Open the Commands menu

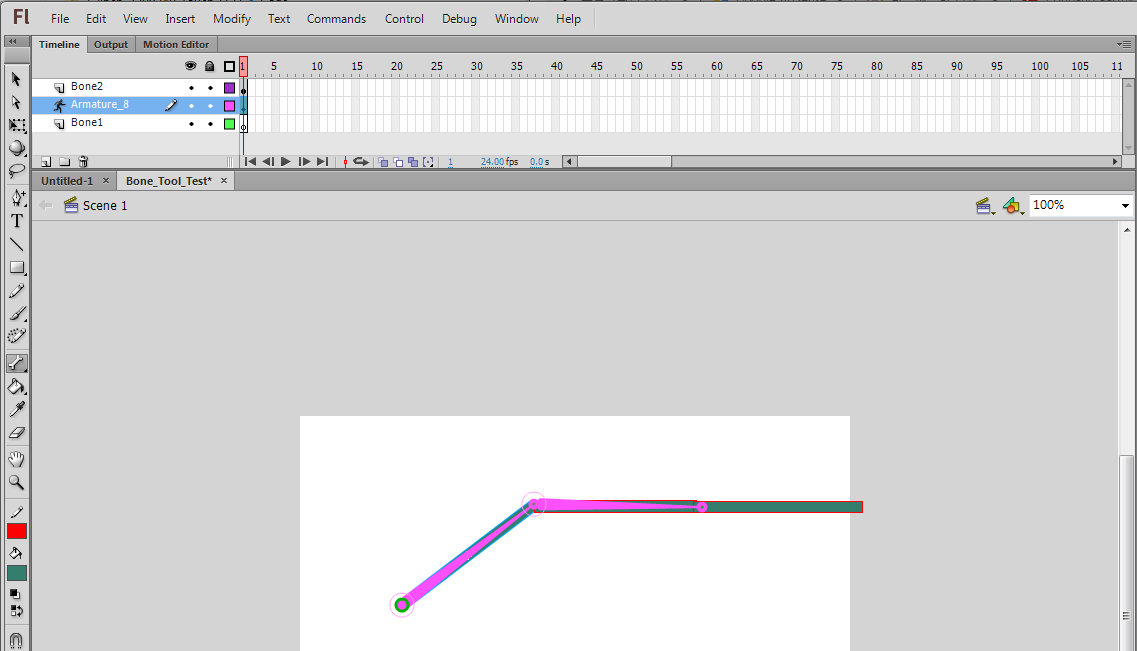[336, 19]
